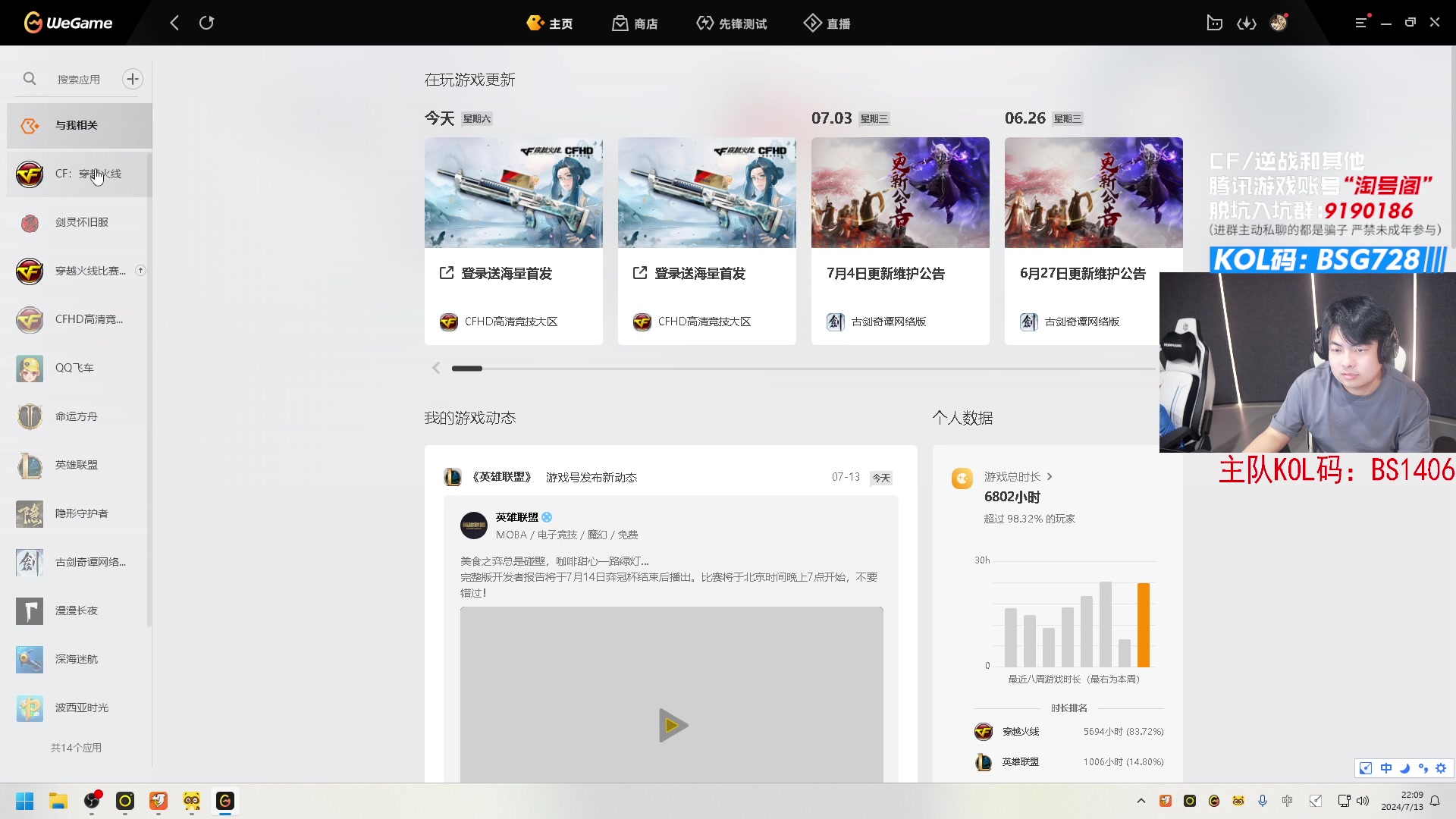Open the Windows Start menu
Viewport: 1456px width, 819px height.
click(x=25, y=801)
